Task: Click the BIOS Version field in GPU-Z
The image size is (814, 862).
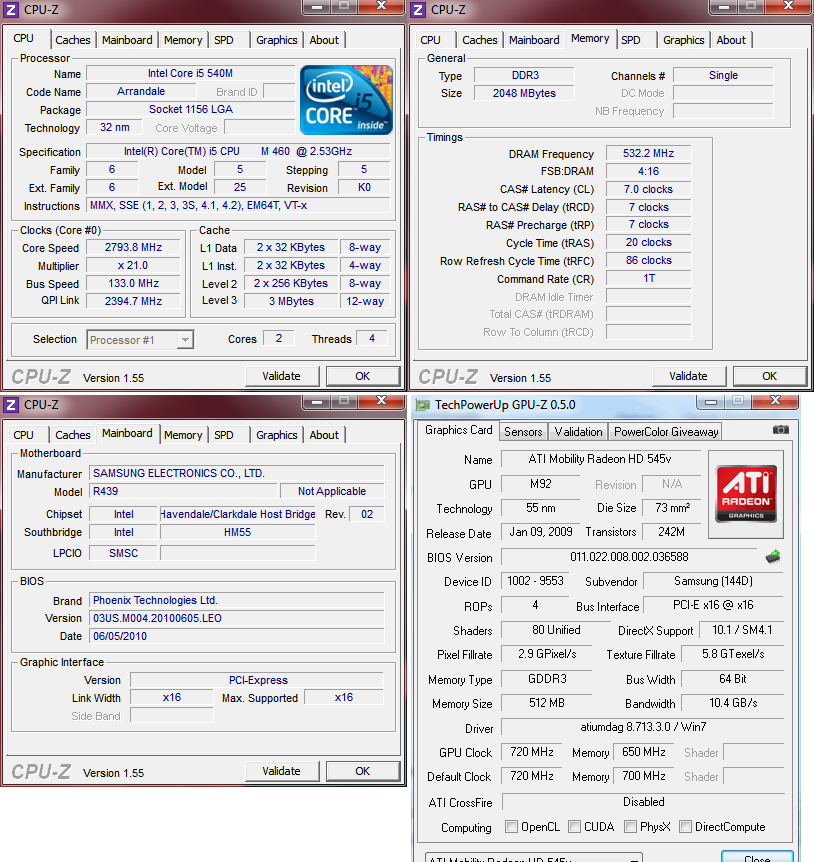Action: 629,557
